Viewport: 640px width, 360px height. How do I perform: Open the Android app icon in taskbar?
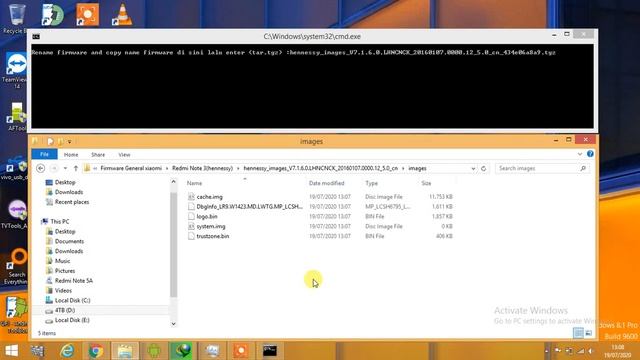(154, 351)
